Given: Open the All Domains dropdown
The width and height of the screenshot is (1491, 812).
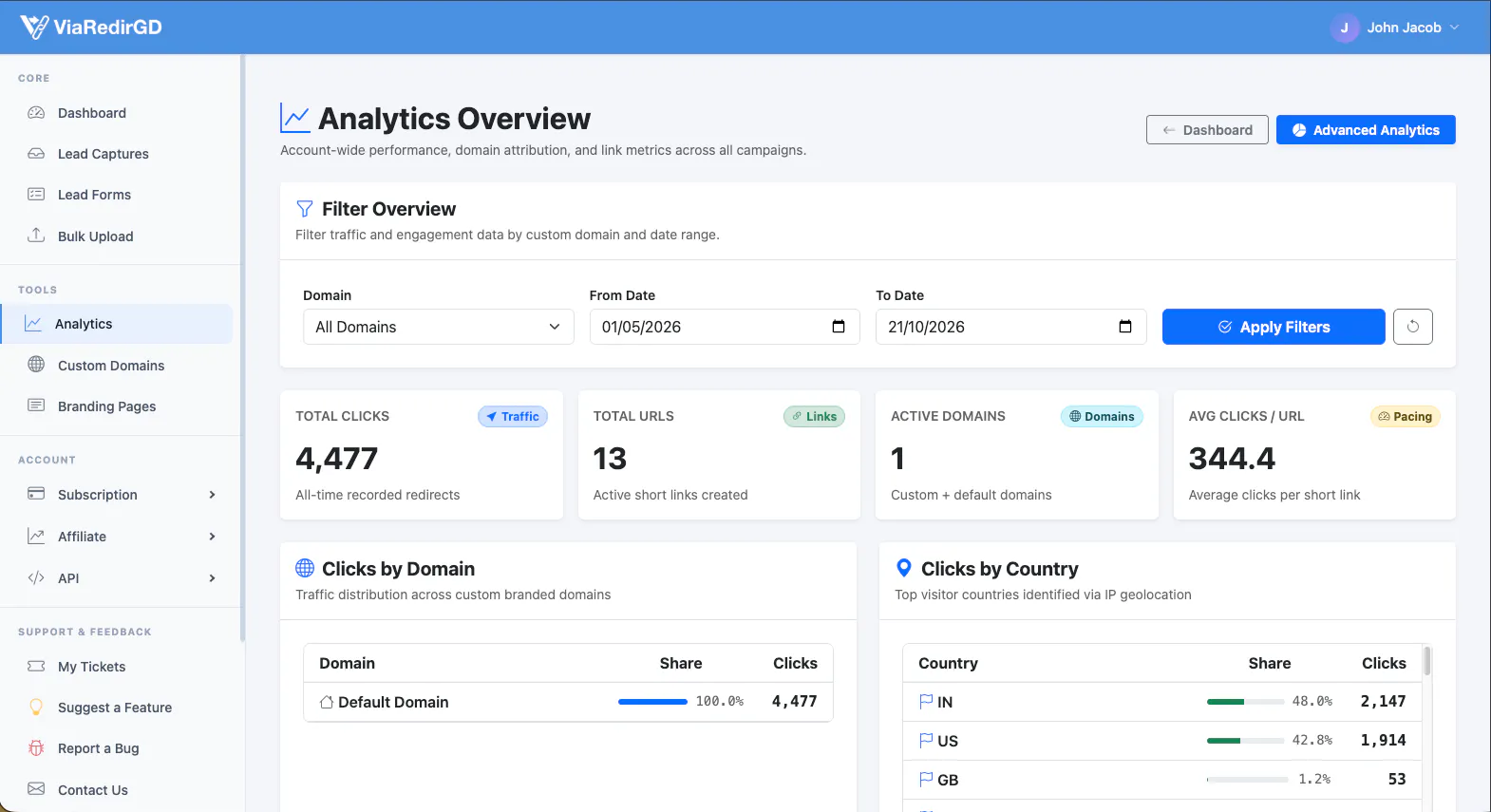Looking at the screenshot, I should pyautogui.click(x=439, y=327).
